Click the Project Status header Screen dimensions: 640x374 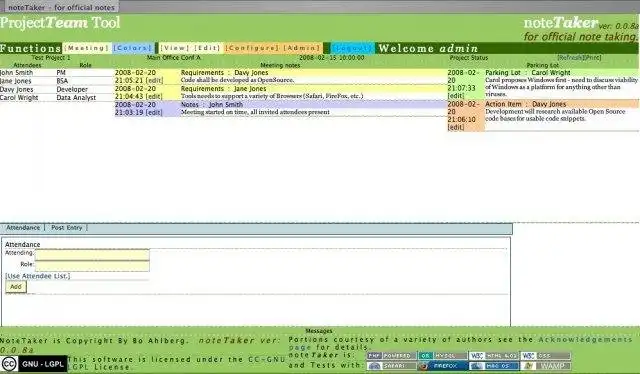(469, 58)
